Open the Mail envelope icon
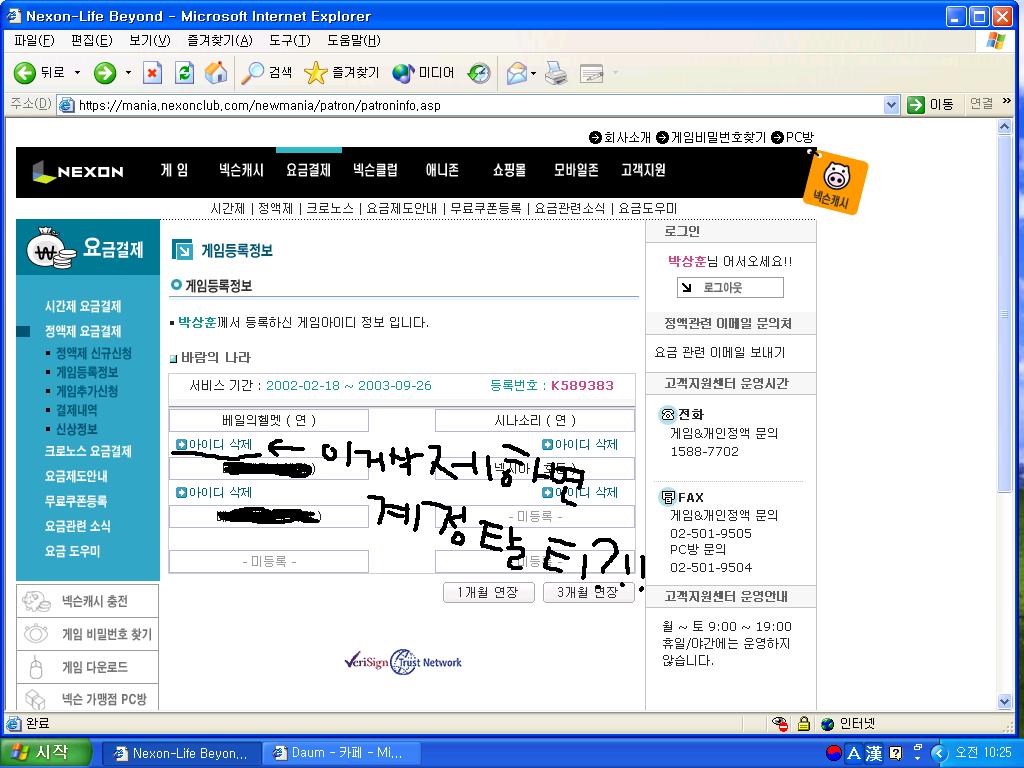This screenshot has width=1024, height=768. click(517, 72)
